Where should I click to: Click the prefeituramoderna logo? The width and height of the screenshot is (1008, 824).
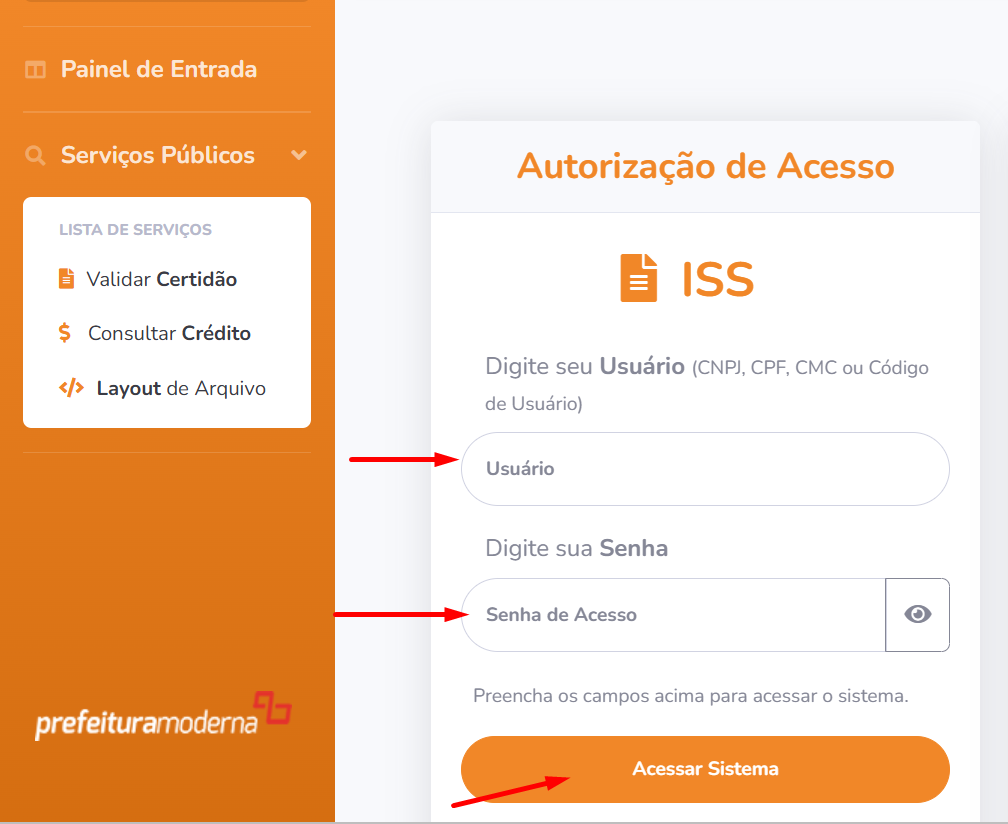163,716
